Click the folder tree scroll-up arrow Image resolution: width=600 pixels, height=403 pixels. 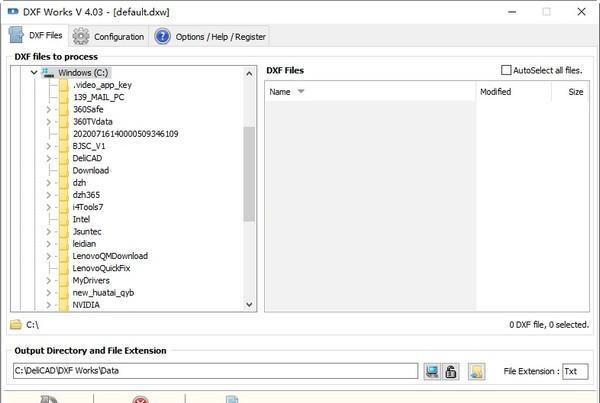click(249, 73)
